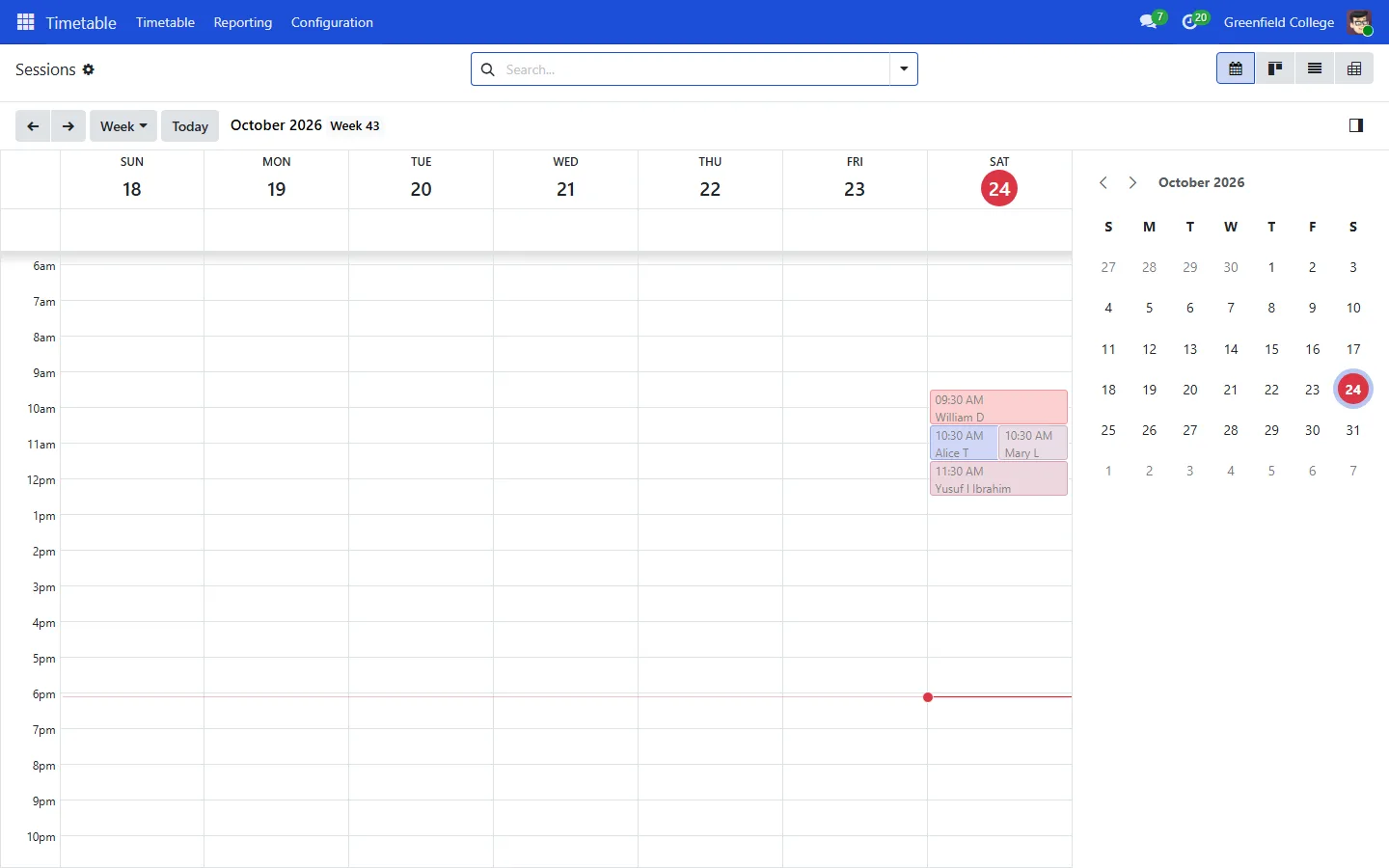Pick October 1 in the mini calendar

[x=1271, y=267]
